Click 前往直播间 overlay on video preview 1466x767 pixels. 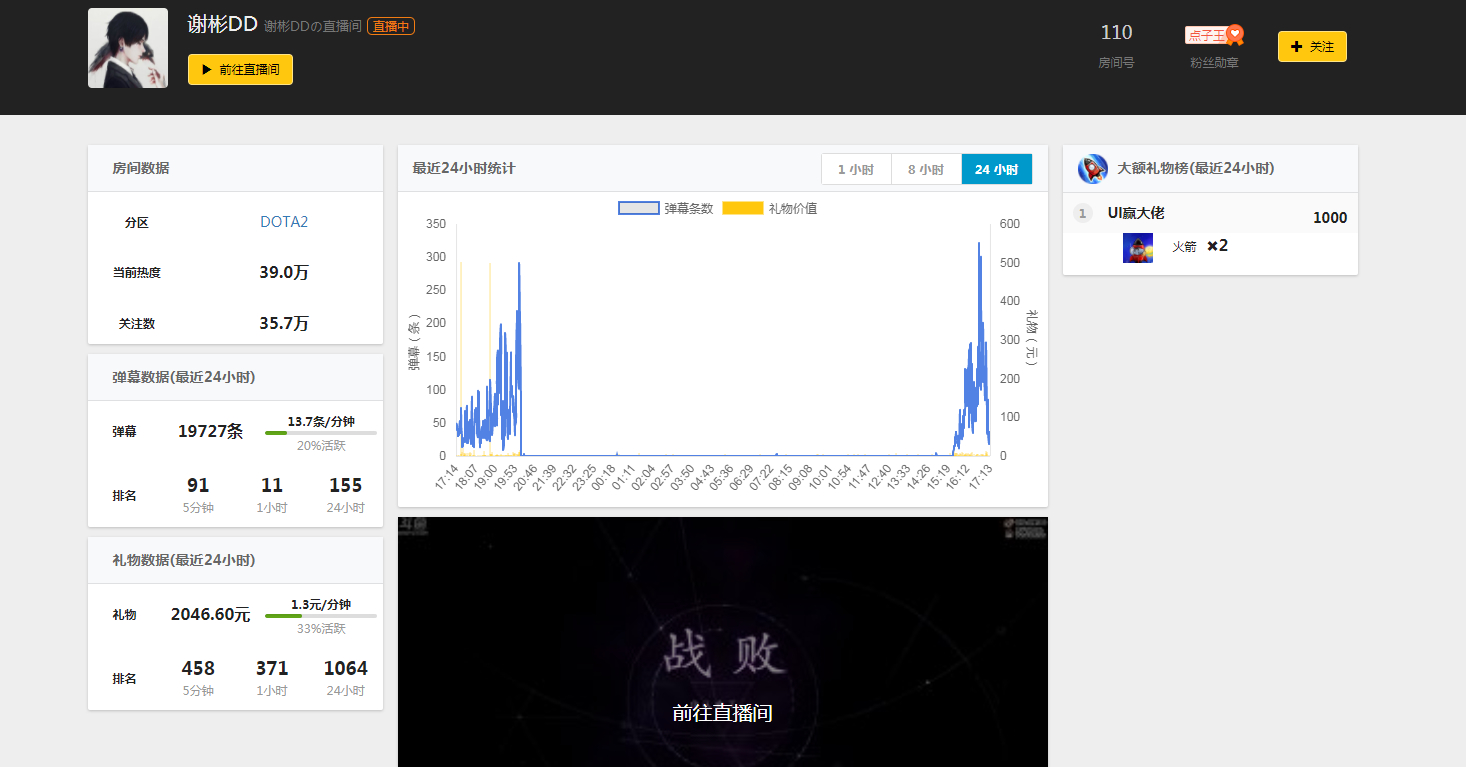pos(722,713)
